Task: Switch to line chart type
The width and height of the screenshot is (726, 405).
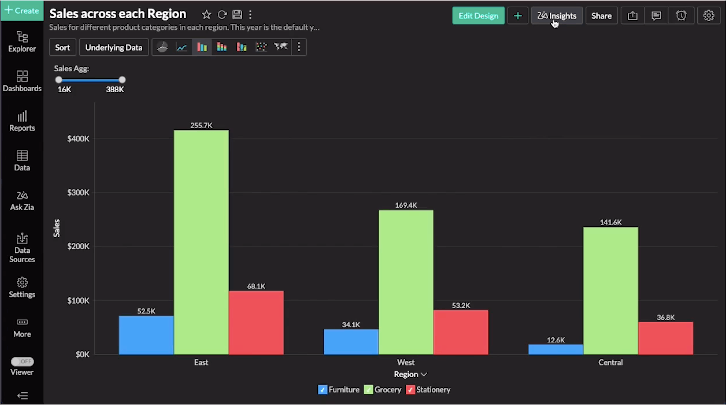Action: tap(182, 47)
